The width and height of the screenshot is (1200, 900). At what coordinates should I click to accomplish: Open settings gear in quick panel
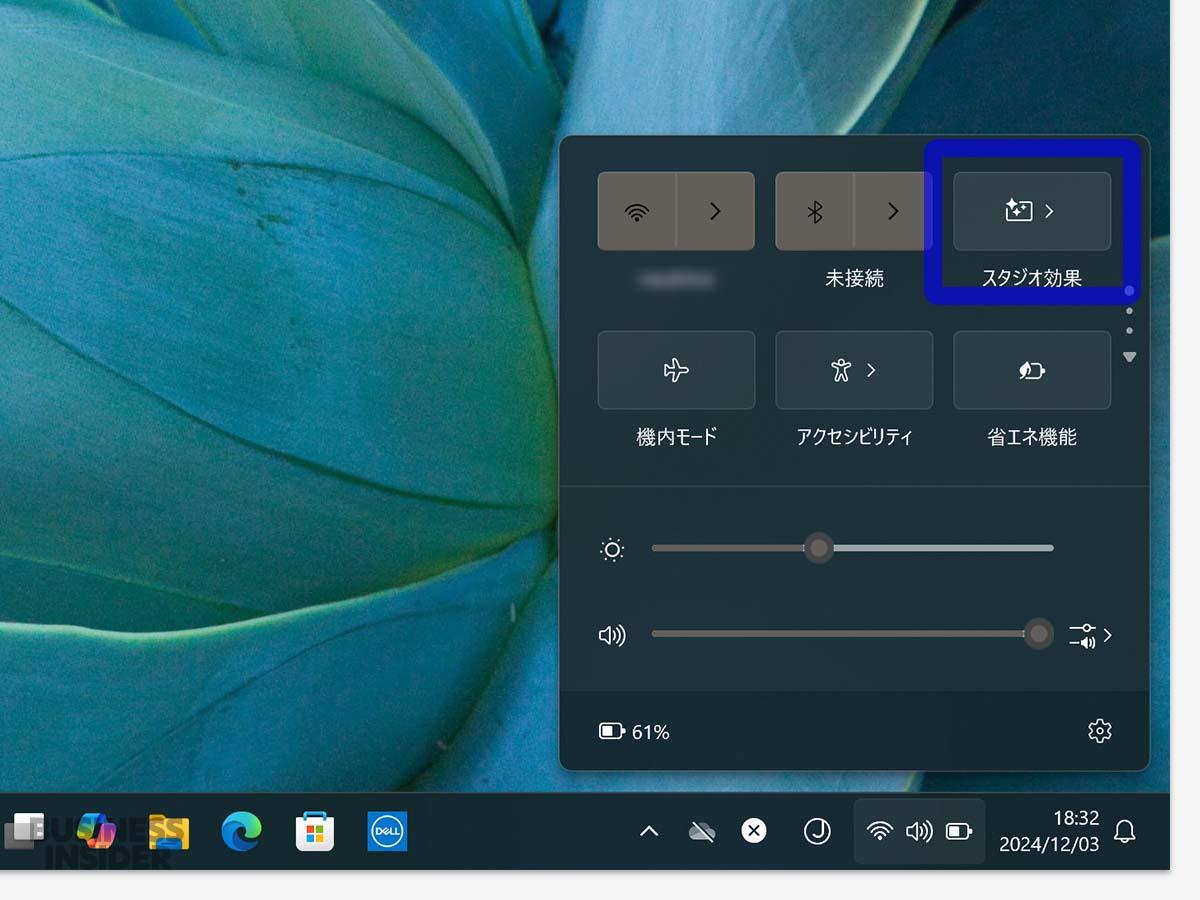[1100, 731]
